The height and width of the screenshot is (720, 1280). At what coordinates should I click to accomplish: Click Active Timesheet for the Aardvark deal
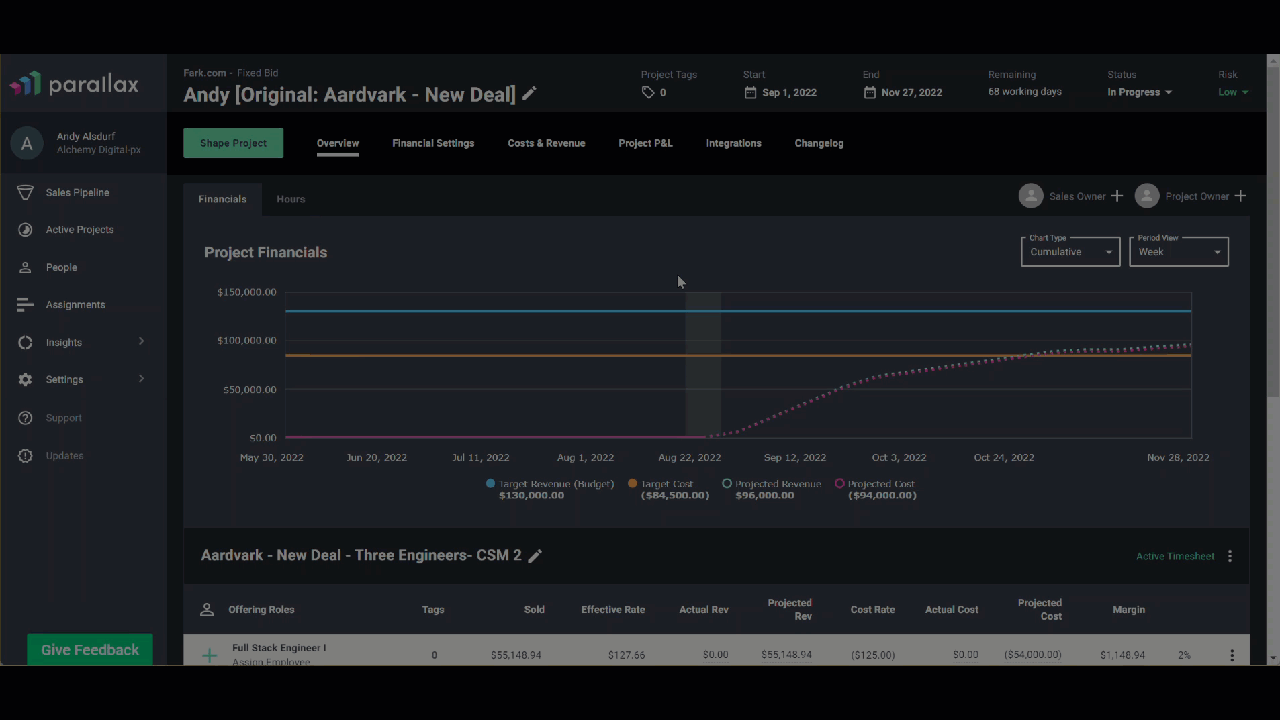pos(1175,555)
